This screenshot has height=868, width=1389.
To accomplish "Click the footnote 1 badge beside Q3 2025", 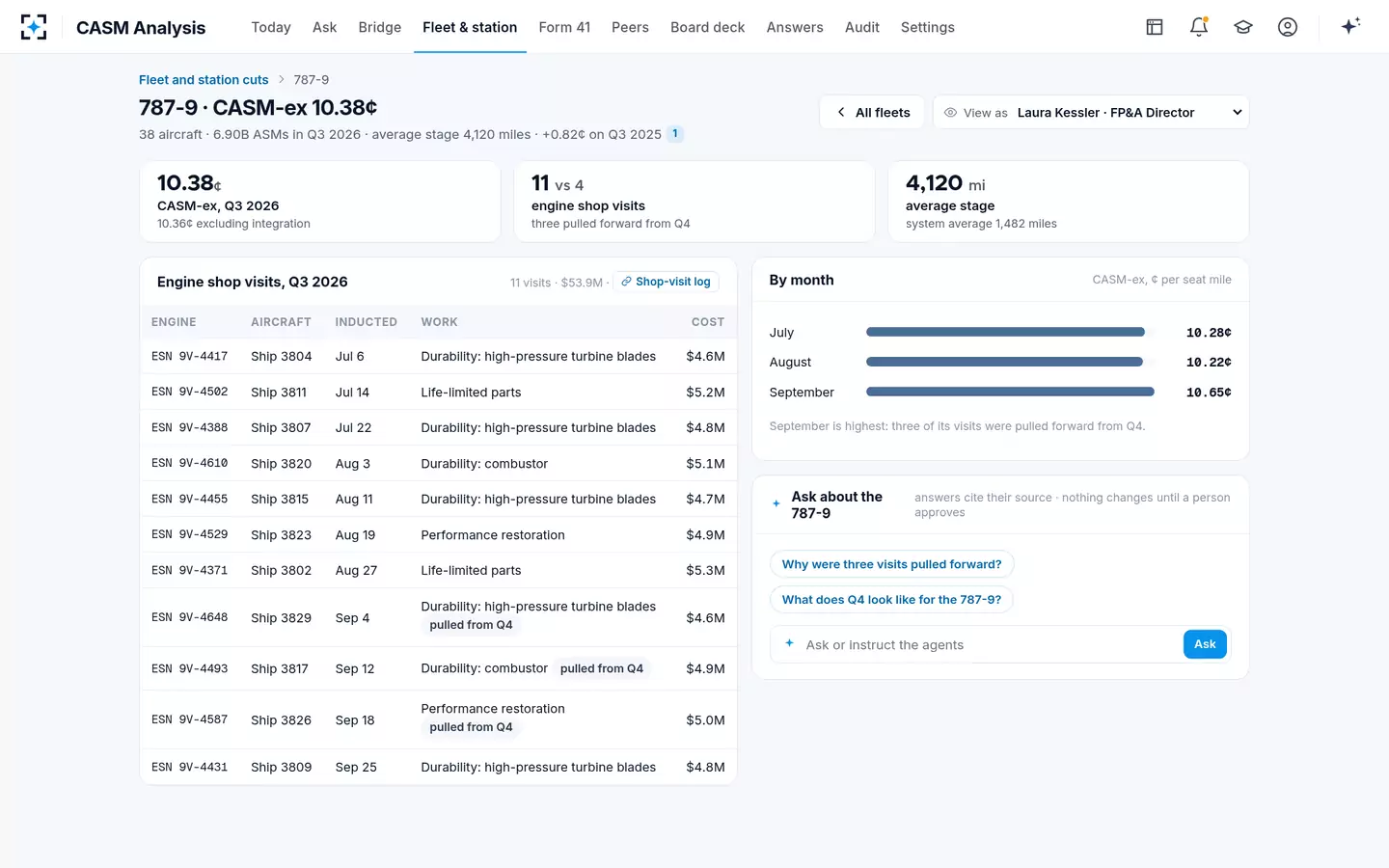I will (x=675, y=134).
